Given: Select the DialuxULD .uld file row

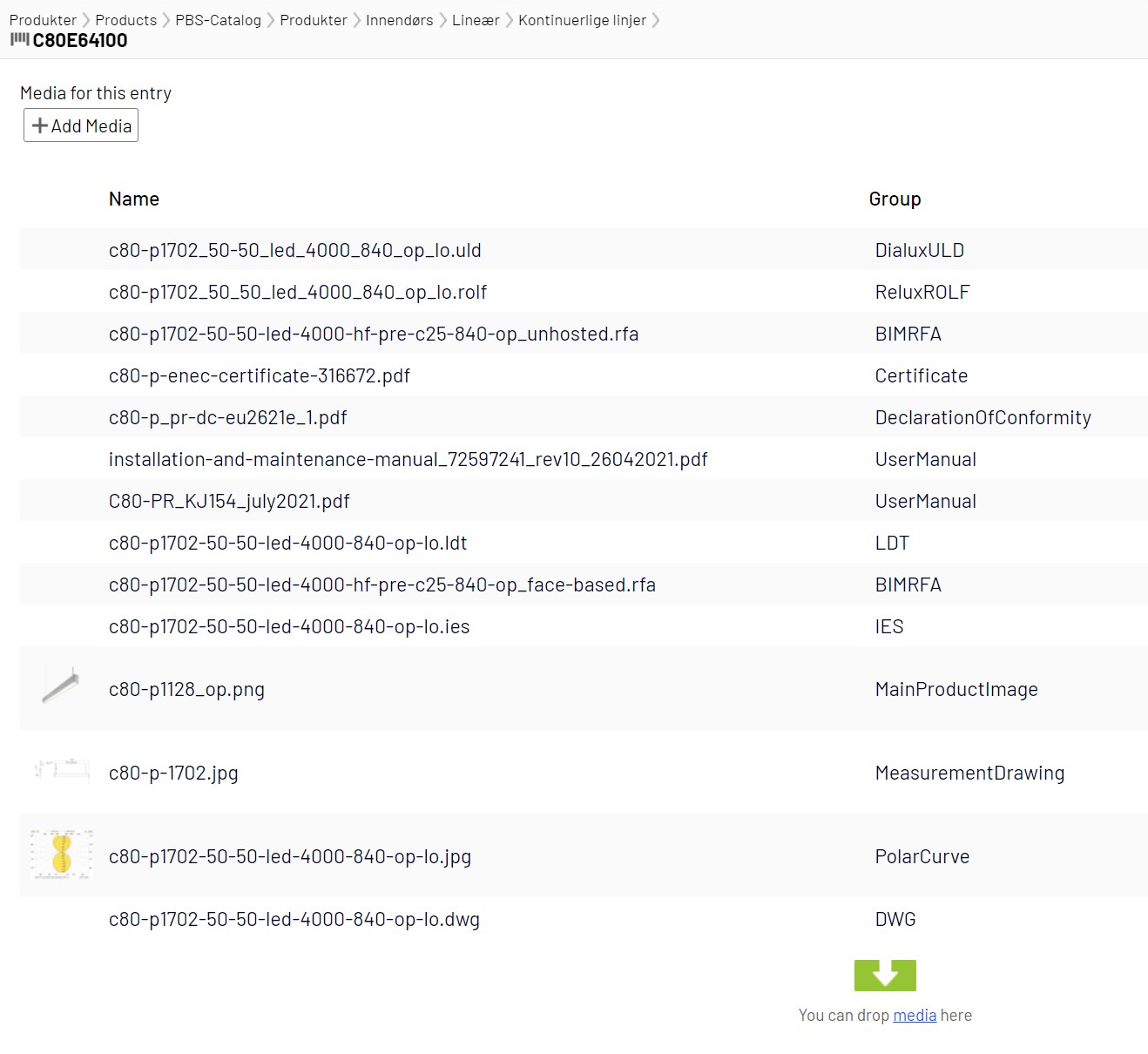Looking at the screenshot, I should coord(294,250).
